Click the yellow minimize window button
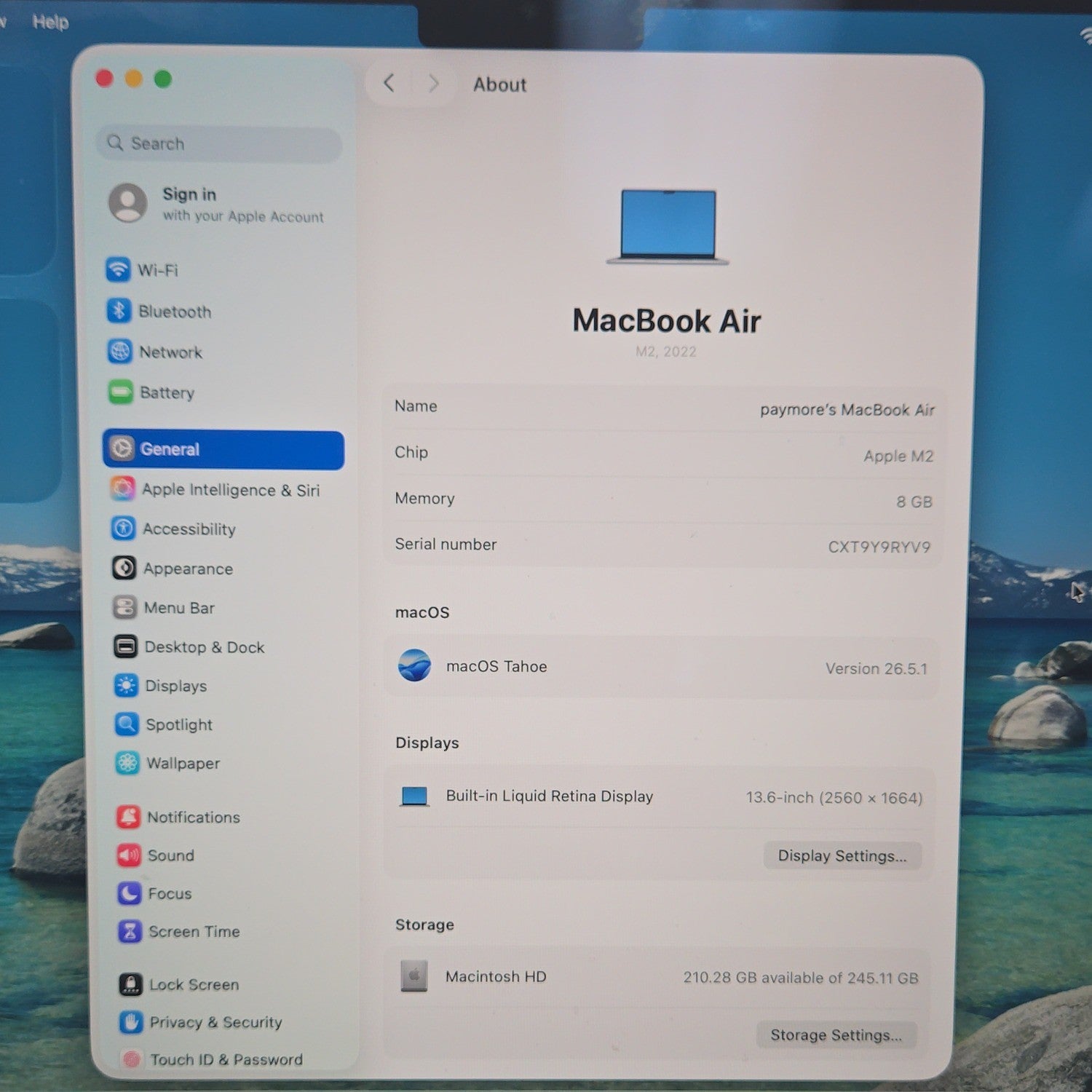 (133, 78)
